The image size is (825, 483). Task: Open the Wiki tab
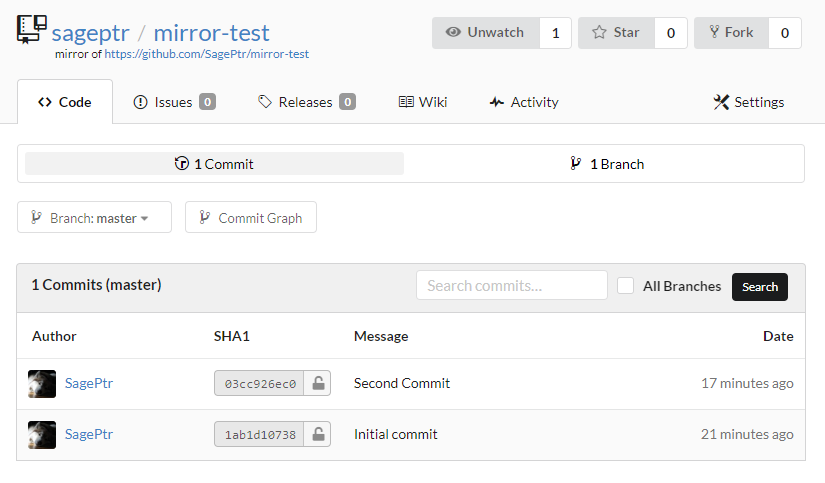(x=423, y=102)
